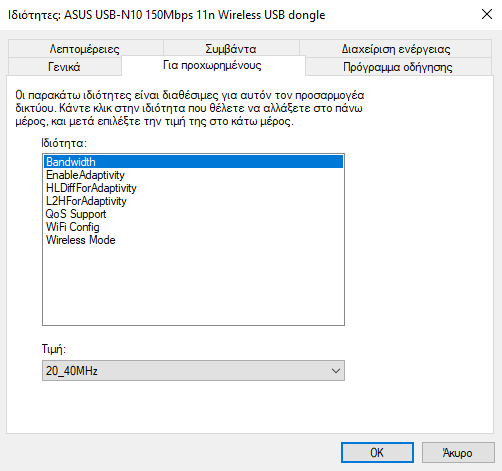Screen dimensions: 502x471
Task: Click the Ιδιότητα list label
Action: 64,143
